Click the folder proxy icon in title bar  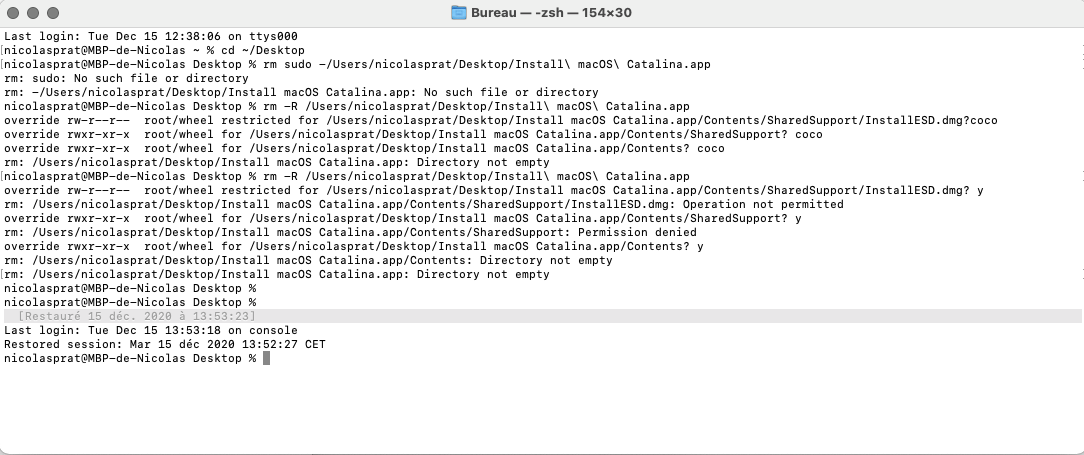click(x=459, y=13)
